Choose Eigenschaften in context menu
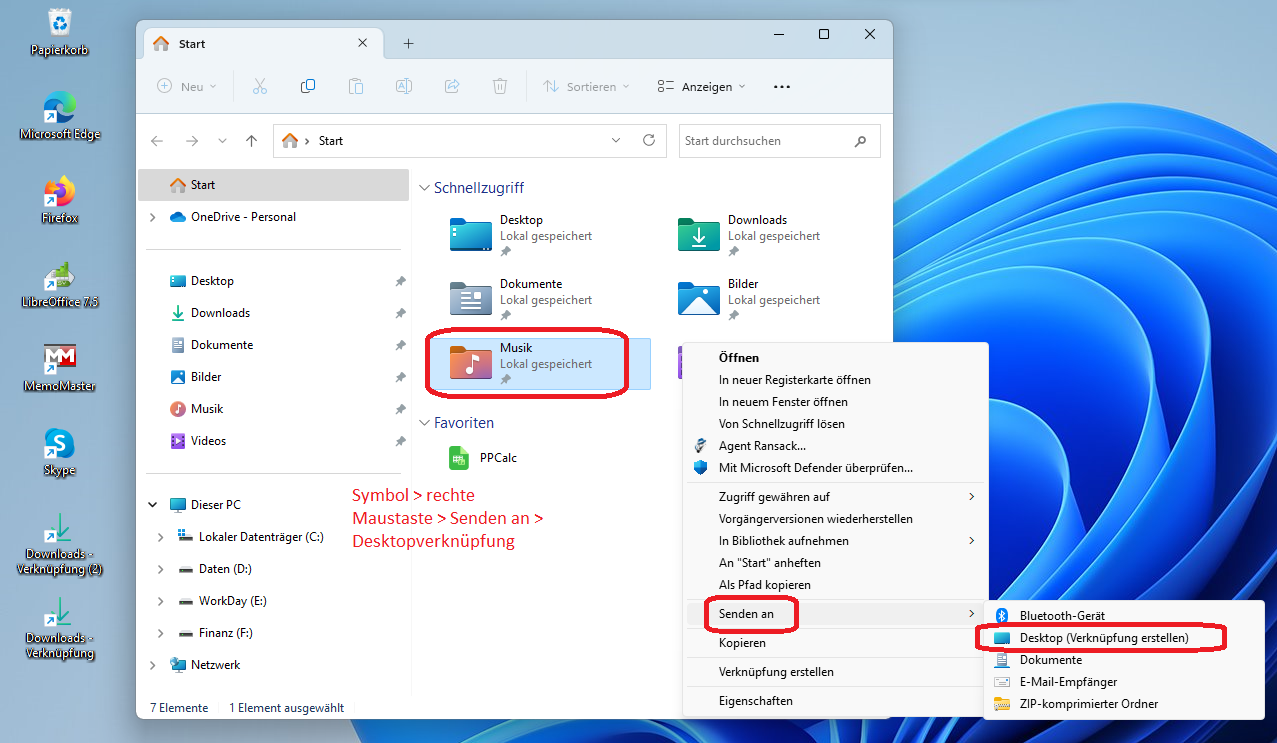 834,701
